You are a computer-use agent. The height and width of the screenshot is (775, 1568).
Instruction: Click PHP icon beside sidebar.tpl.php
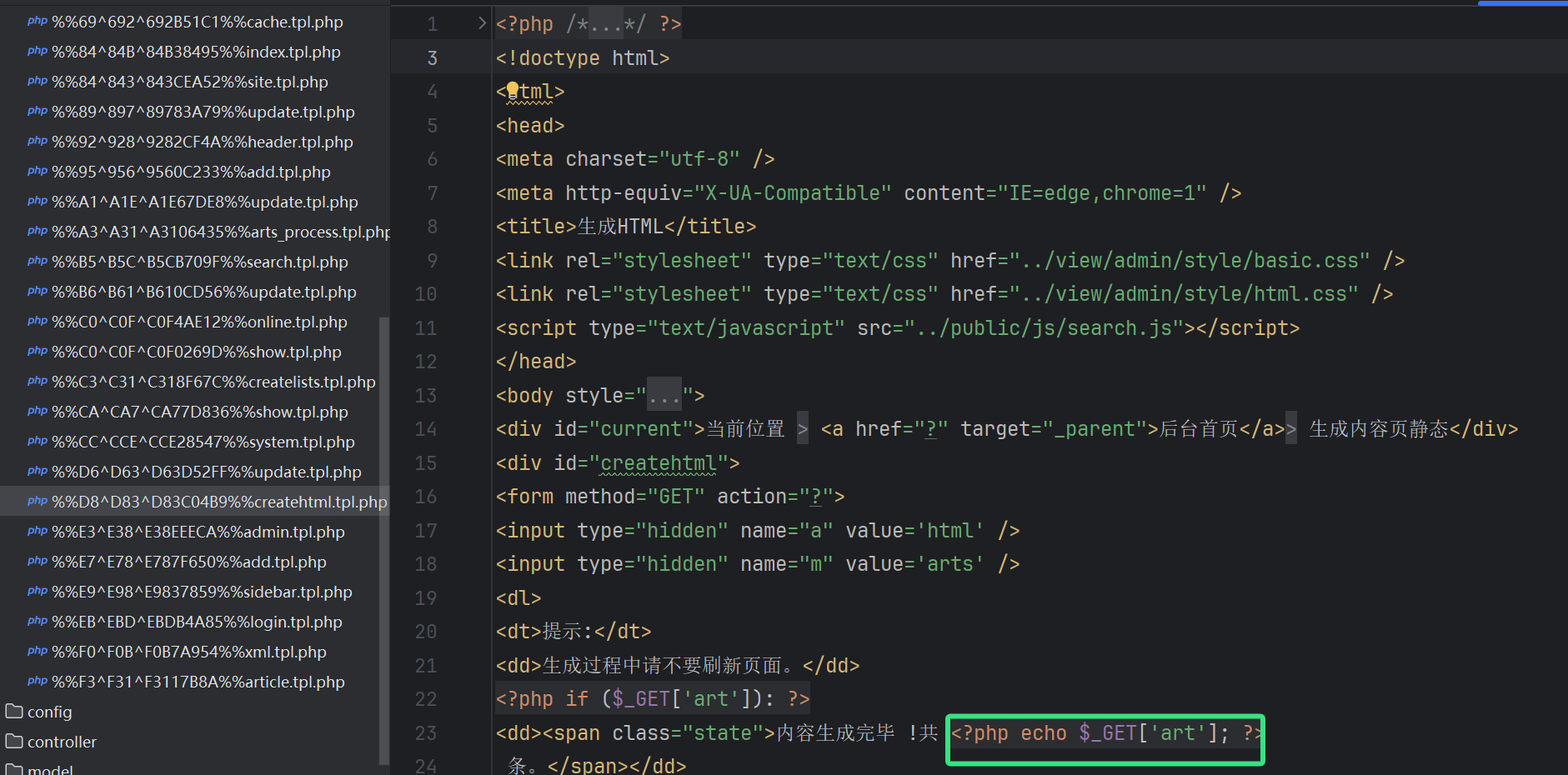coord(37,592)
